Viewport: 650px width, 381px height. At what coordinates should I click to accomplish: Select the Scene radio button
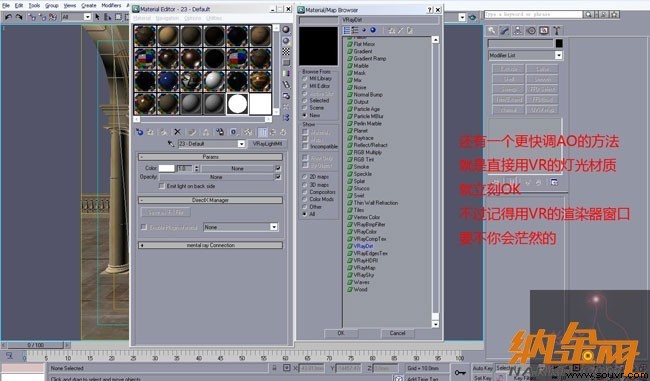coord(305,108)
